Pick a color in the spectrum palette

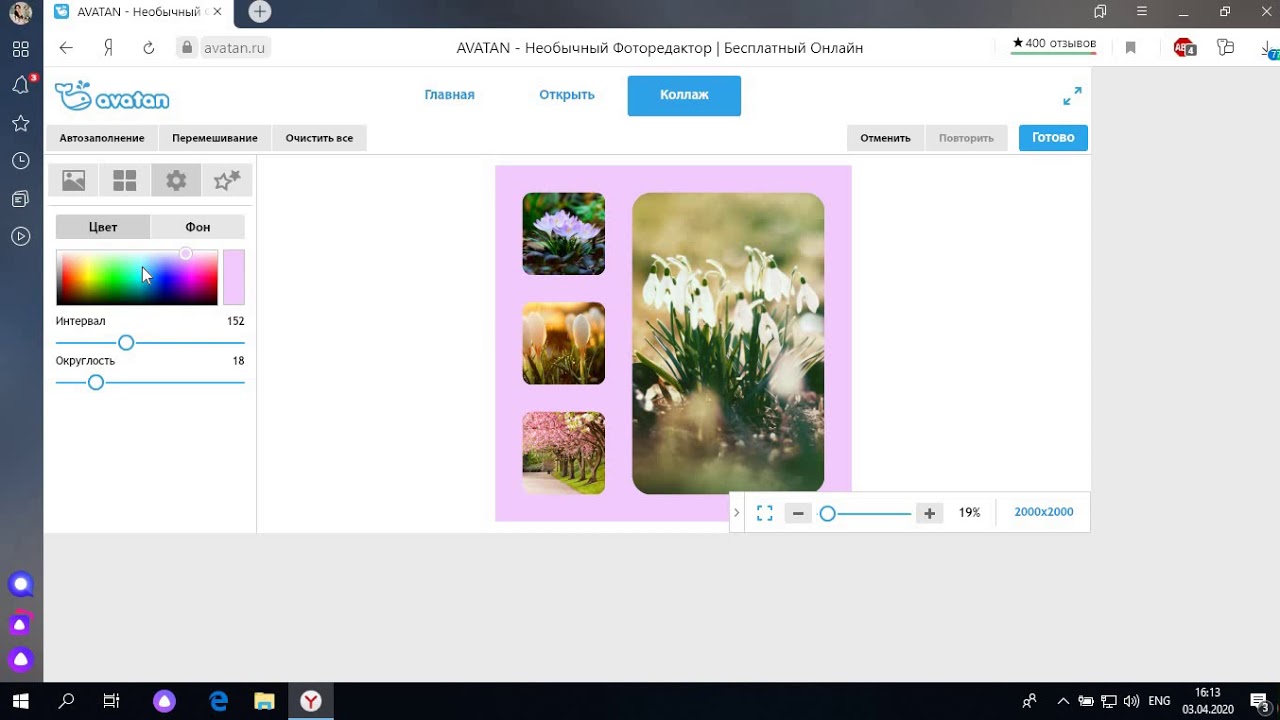(x=137, y=277)
